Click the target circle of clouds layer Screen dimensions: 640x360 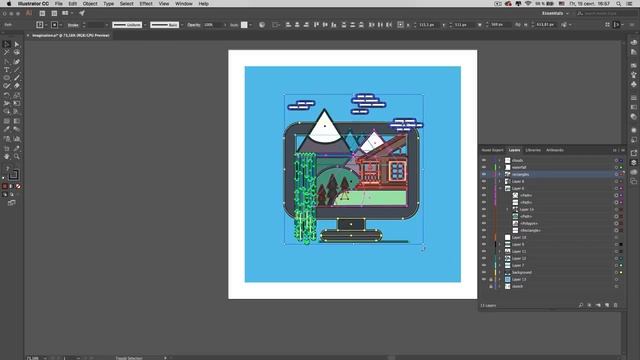(616, 160)
